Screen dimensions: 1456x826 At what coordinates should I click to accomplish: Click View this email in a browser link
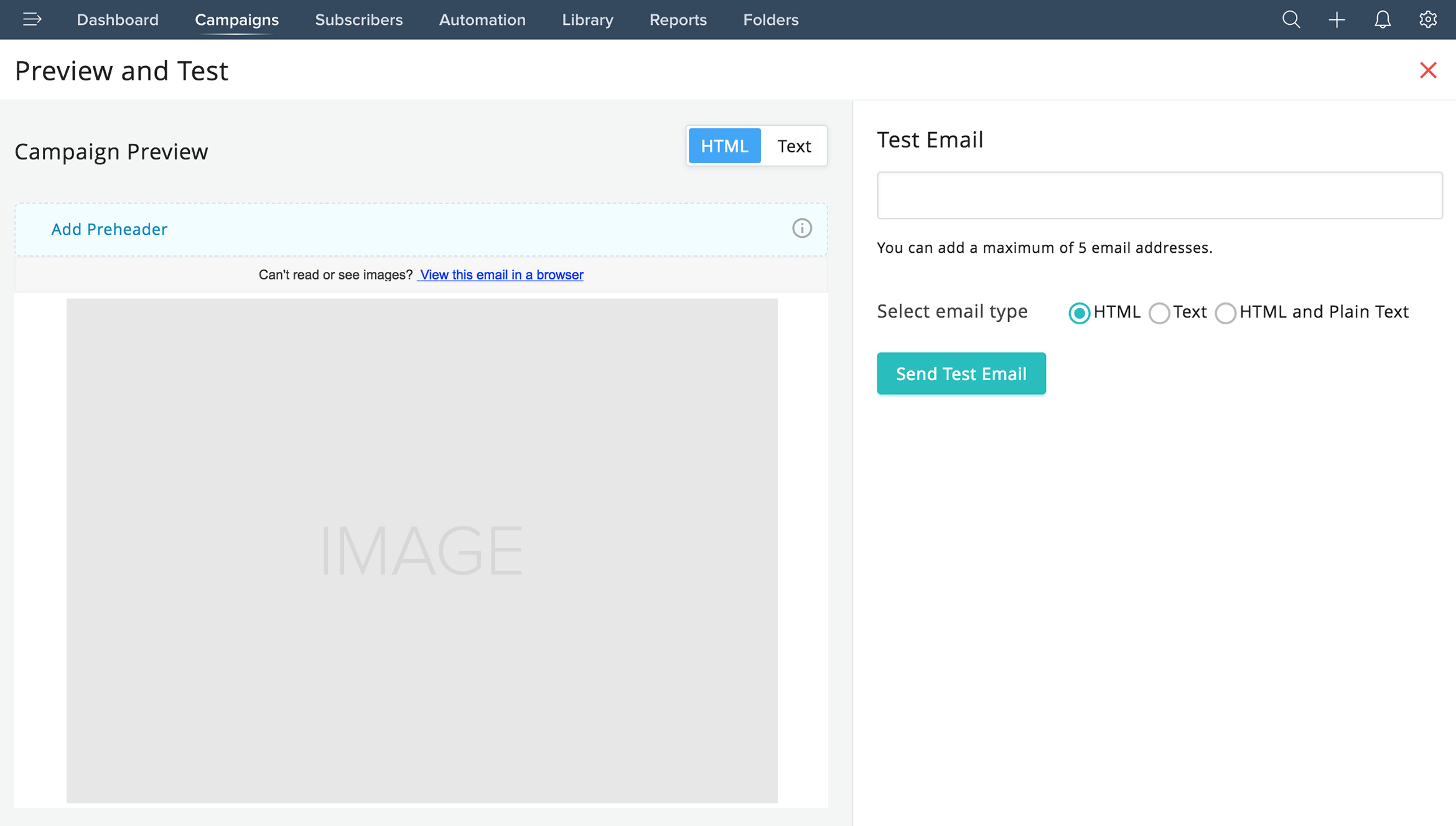(501, 275)
